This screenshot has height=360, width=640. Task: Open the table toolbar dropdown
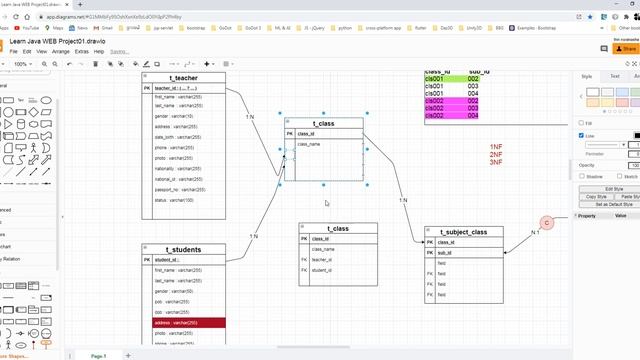(228, 64)
